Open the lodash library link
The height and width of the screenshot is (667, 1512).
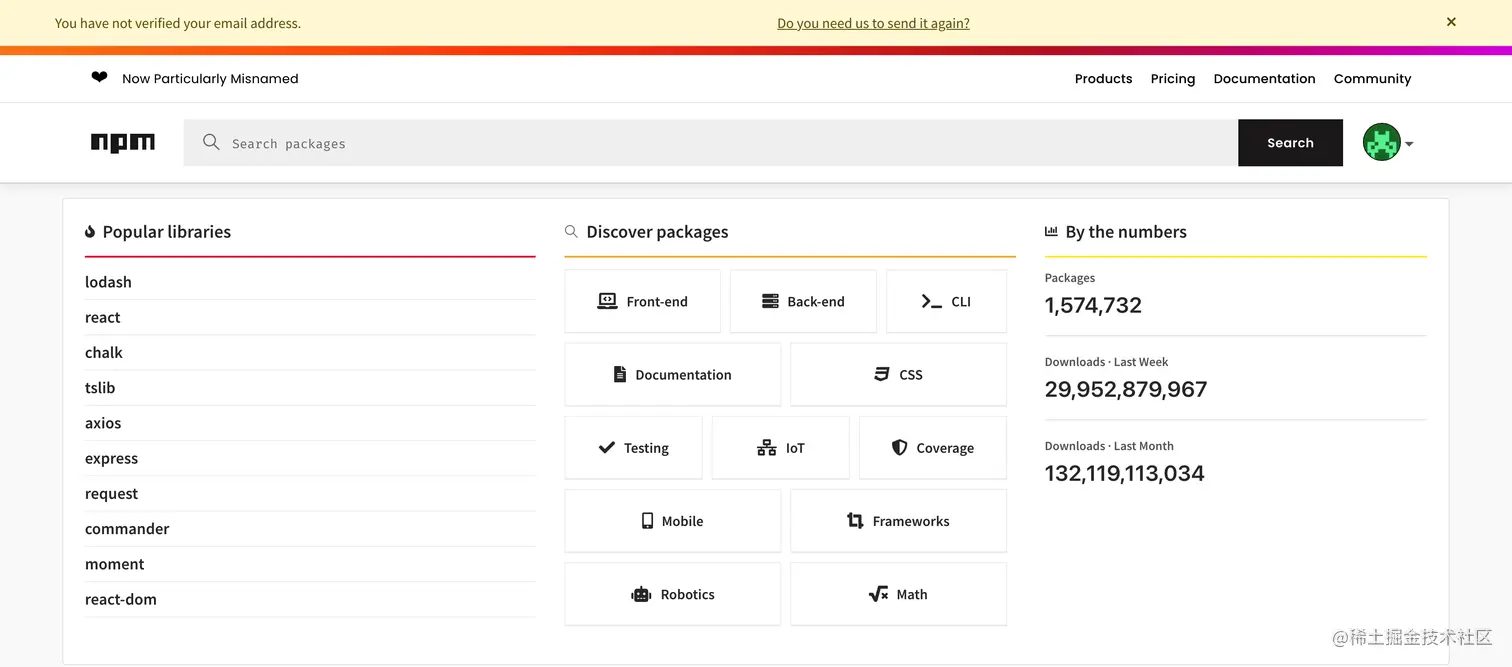tap(108, 282)
